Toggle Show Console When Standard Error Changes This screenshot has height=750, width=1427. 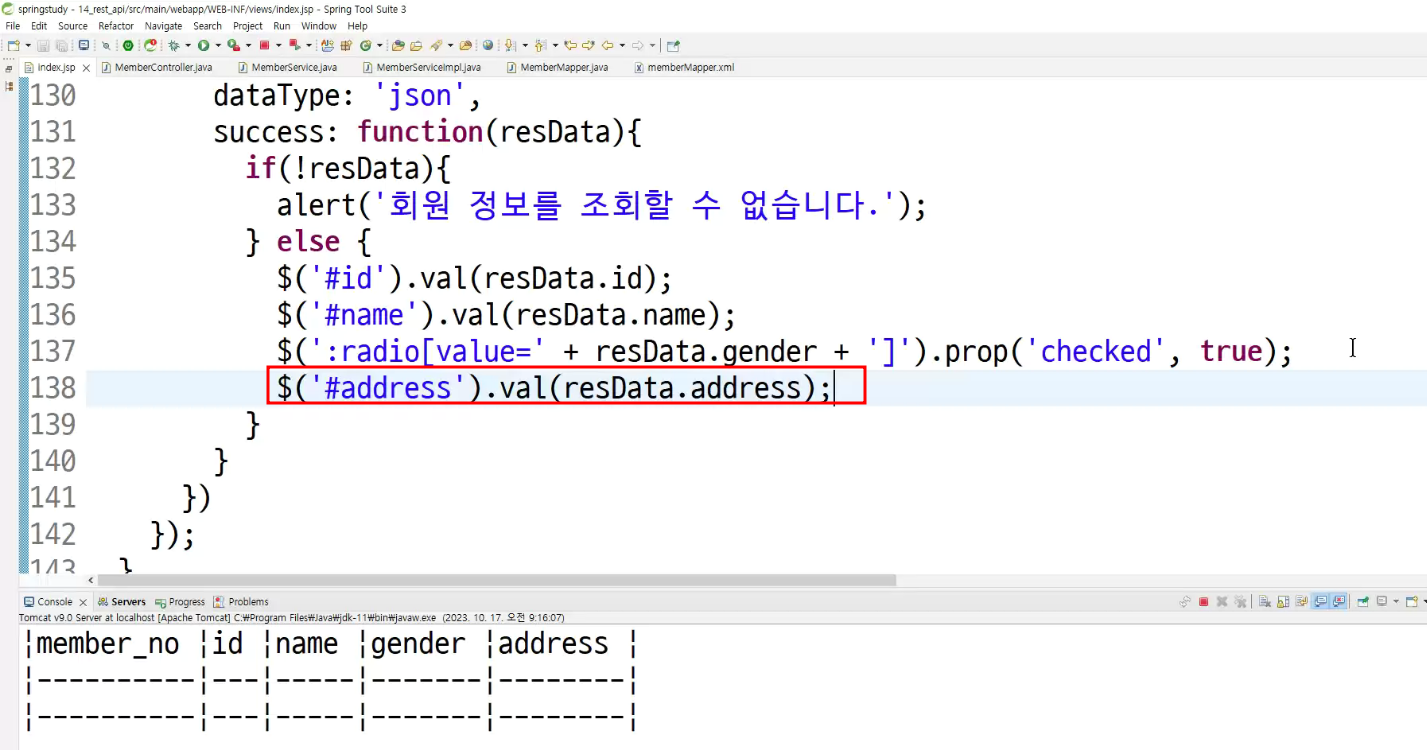click(1339, 602)
